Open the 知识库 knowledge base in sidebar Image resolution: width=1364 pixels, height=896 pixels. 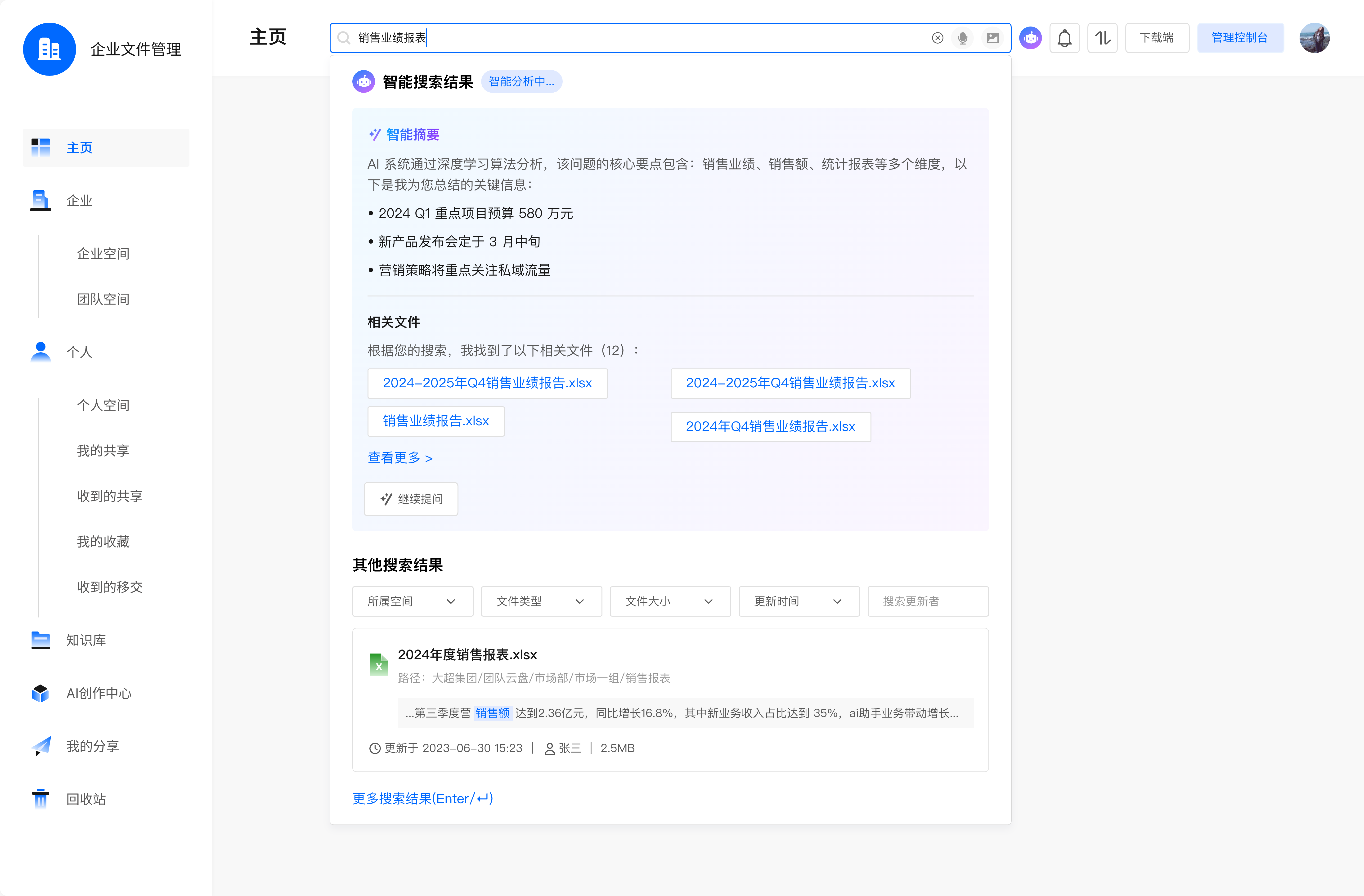(86, 640)
